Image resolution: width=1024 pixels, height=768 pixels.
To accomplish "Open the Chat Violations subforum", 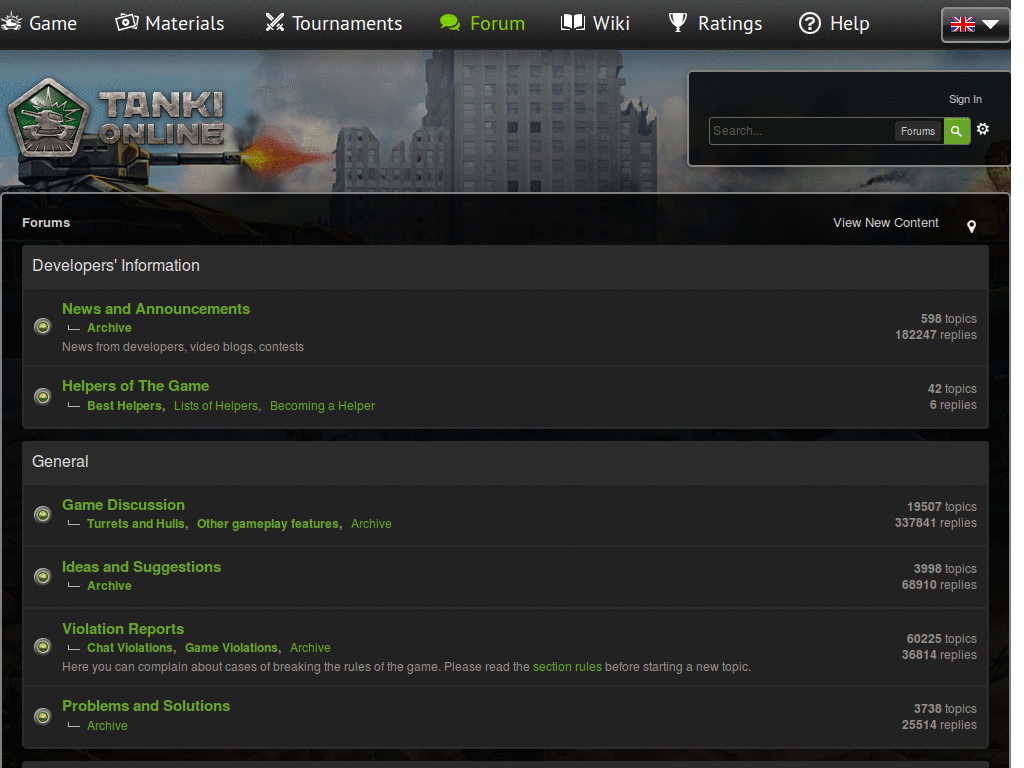I will (x=130, y=648).
